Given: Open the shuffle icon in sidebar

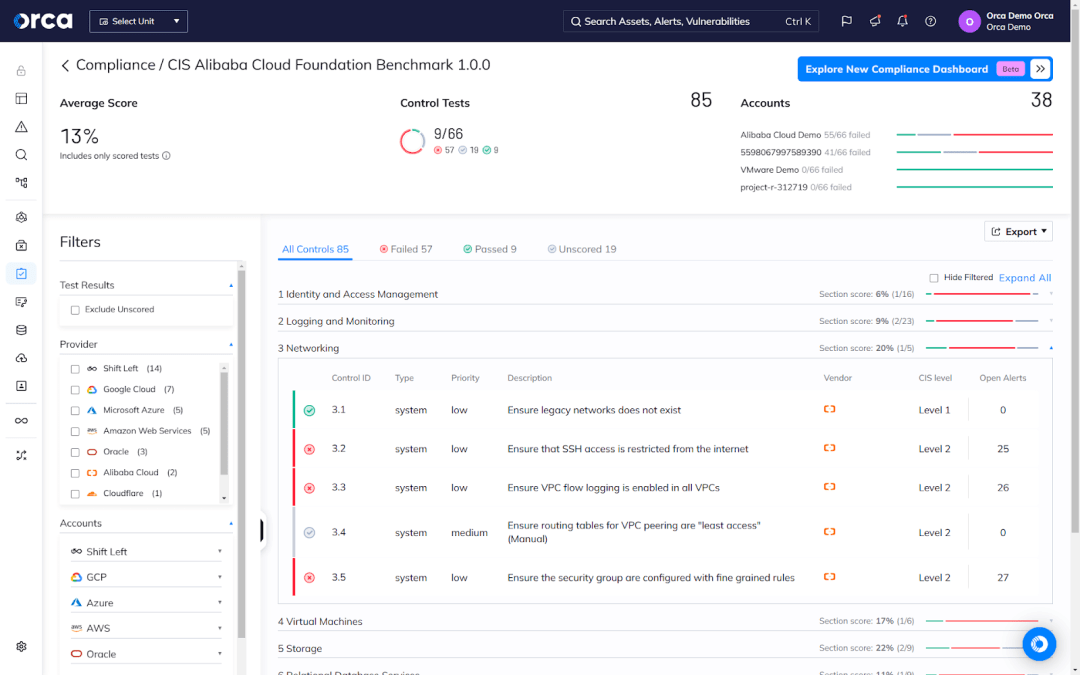Looking at the screenshot, I should click(x=21, y=455).
